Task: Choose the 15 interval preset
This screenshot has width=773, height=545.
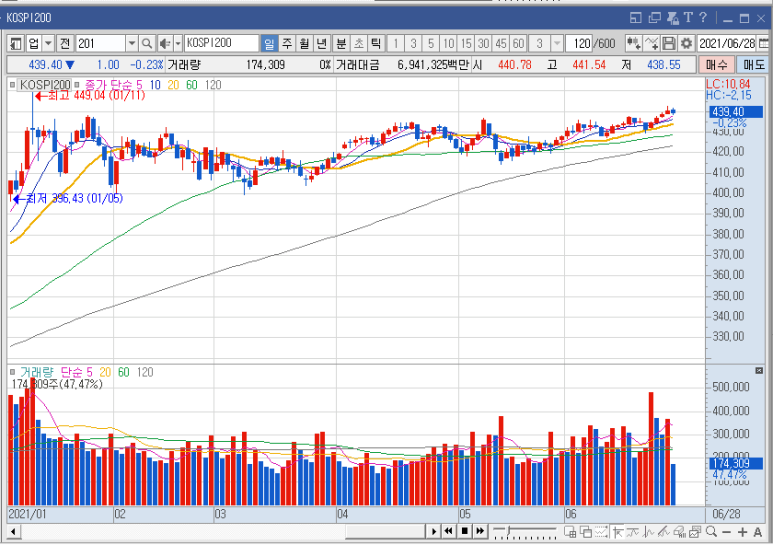Action: coord(465,44)
